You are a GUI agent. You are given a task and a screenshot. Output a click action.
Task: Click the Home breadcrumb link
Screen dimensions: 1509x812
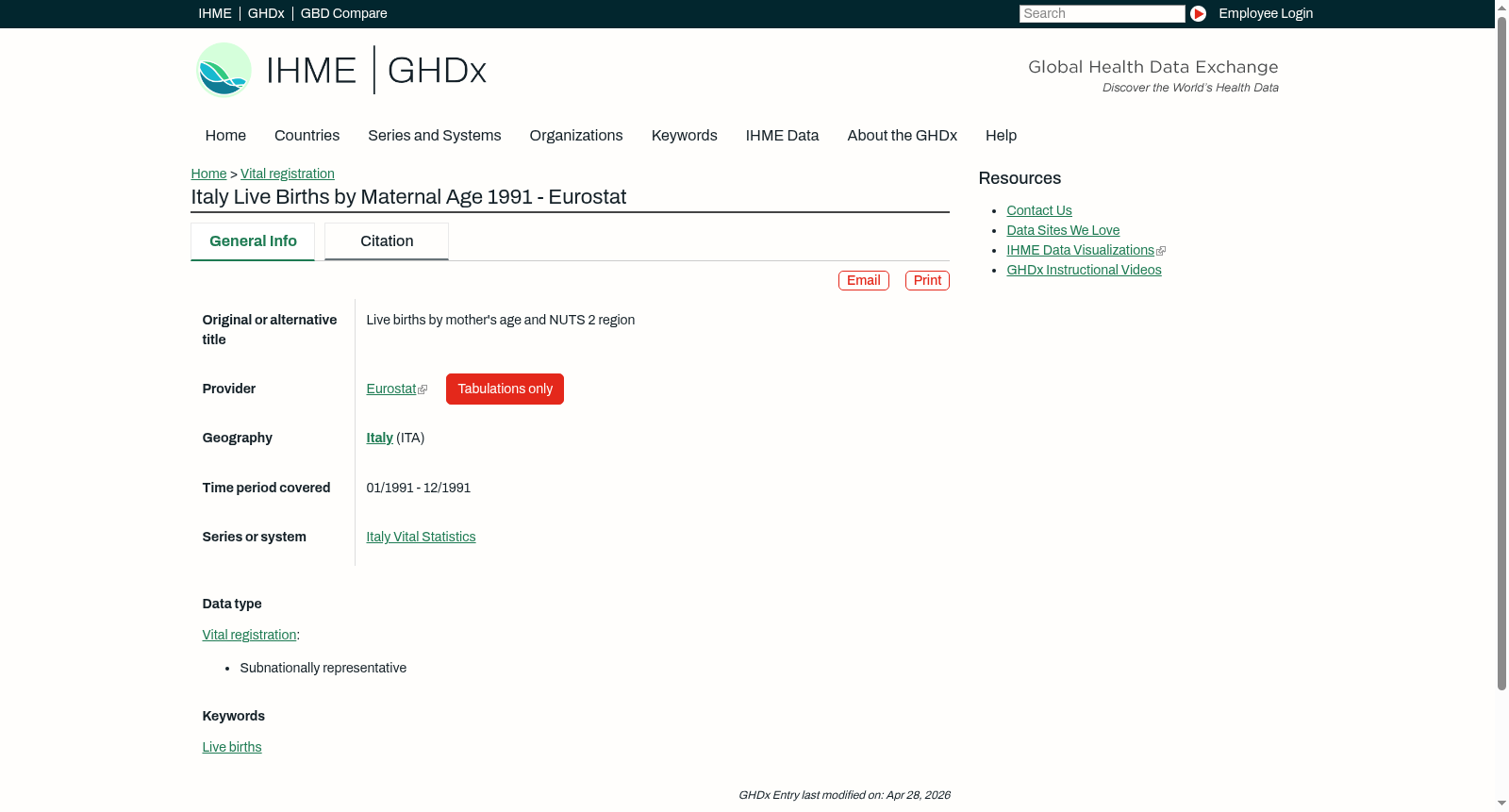click(x=208, y=174)
